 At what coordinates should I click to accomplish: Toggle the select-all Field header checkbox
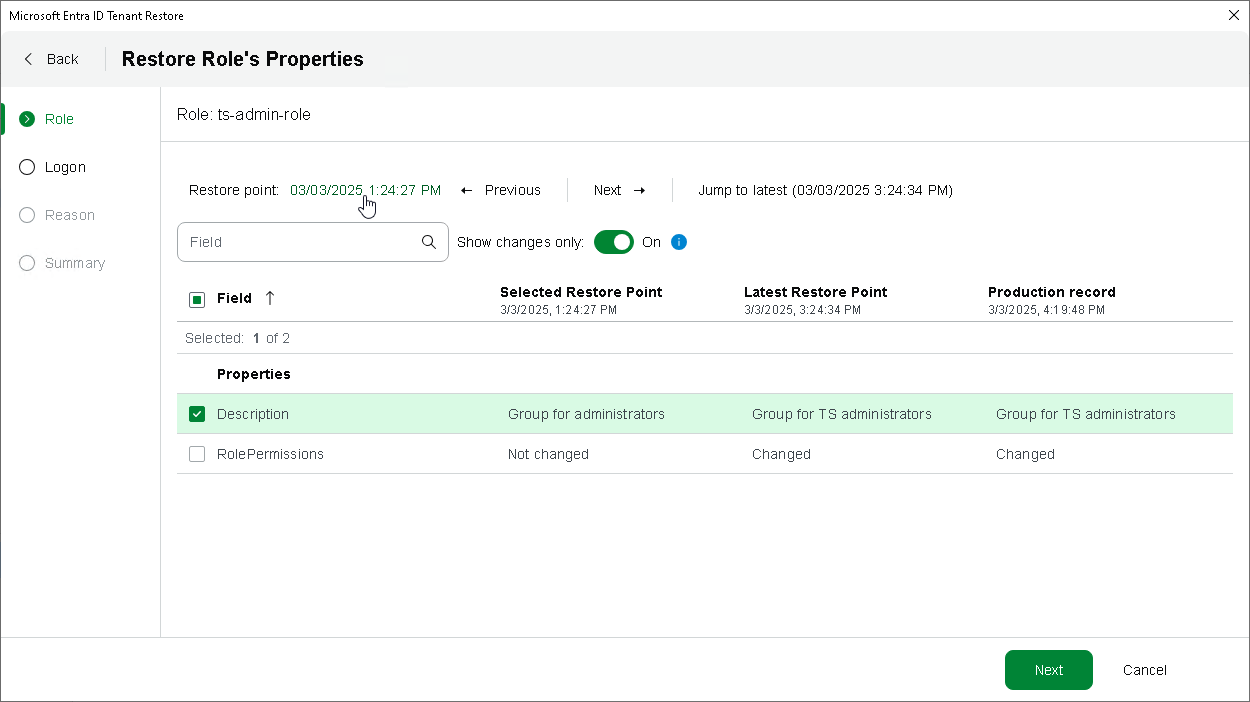click(x=197, y=299)
